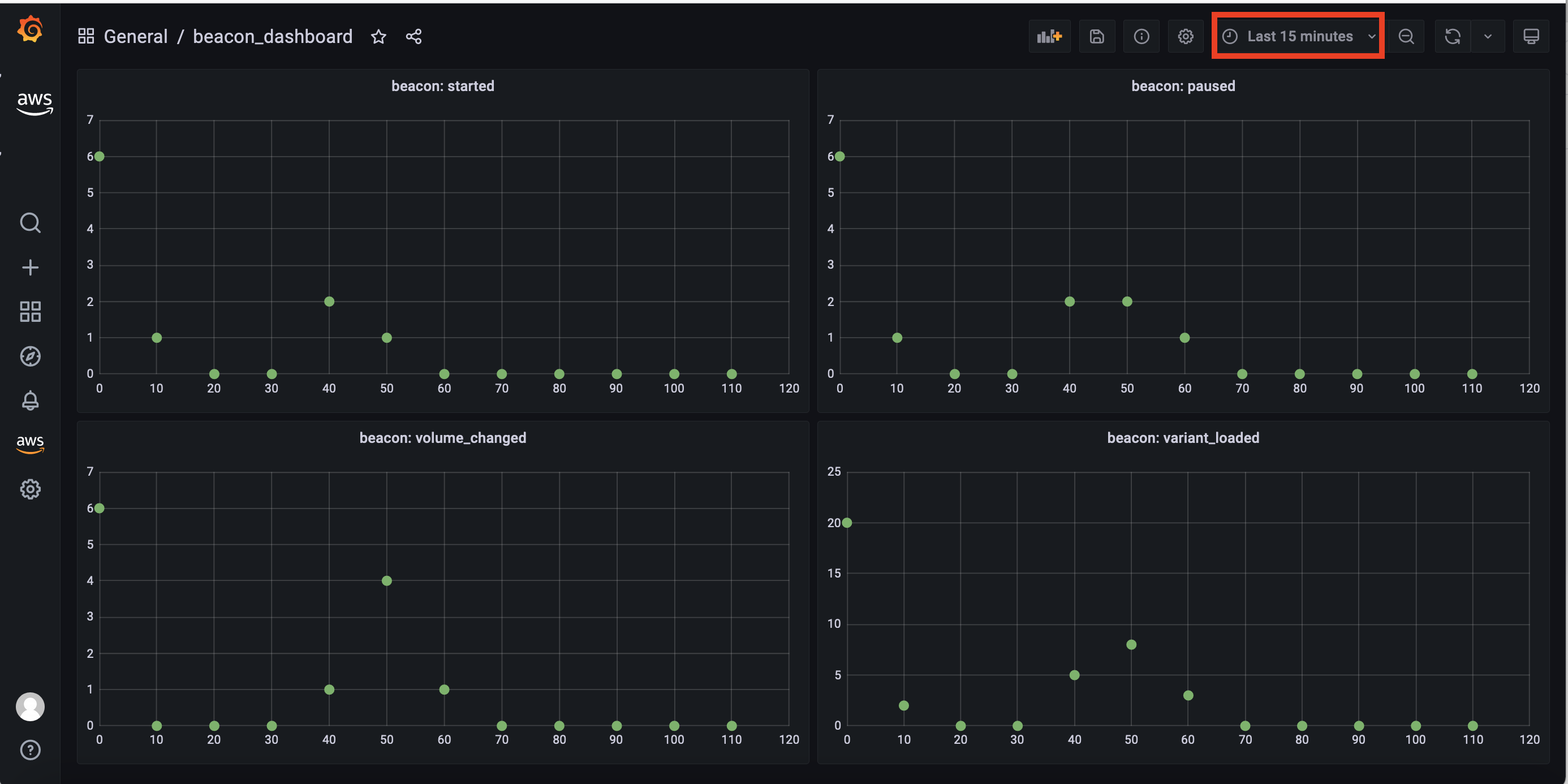Click the Create plus icon

30,267
